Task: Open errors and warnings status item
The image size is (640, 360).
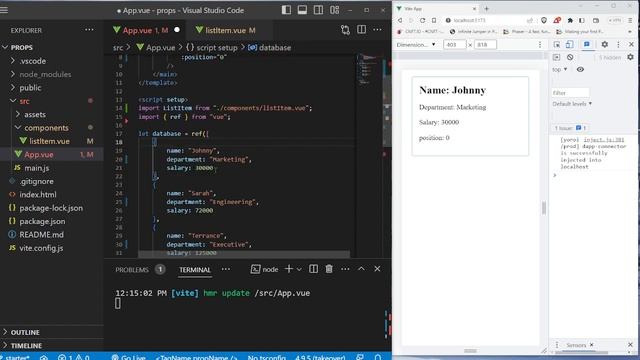Action: coord(73,357)
